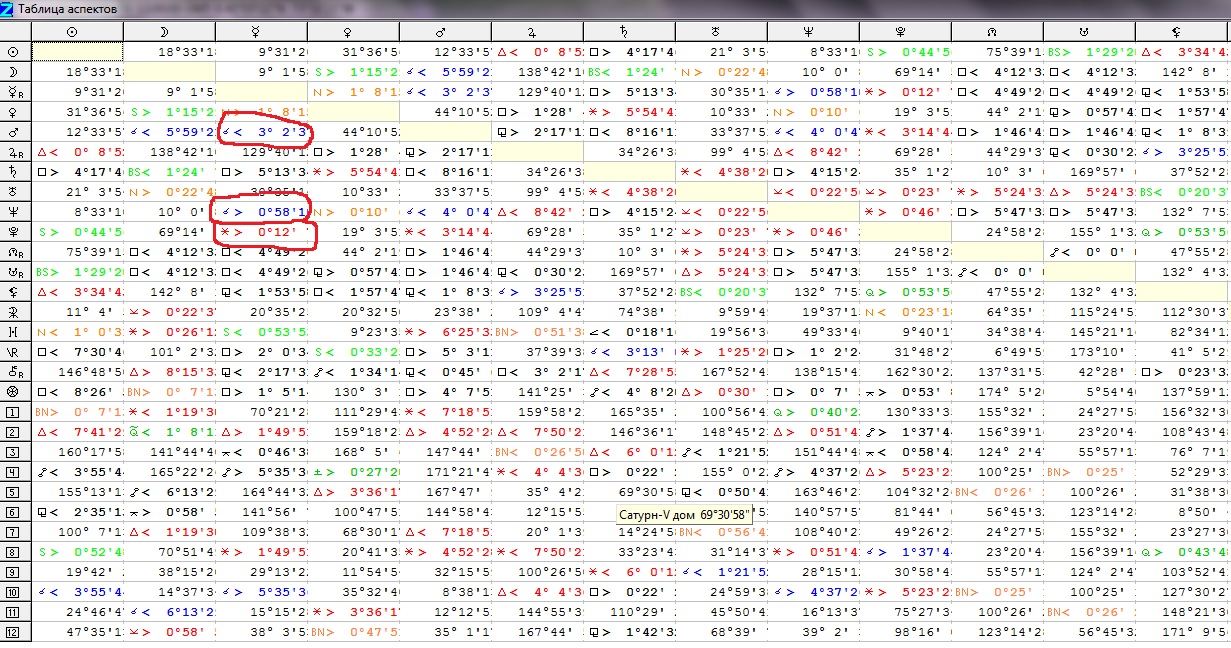
Task: Select the house 12 row header
Action: click(x=15, y=631)
